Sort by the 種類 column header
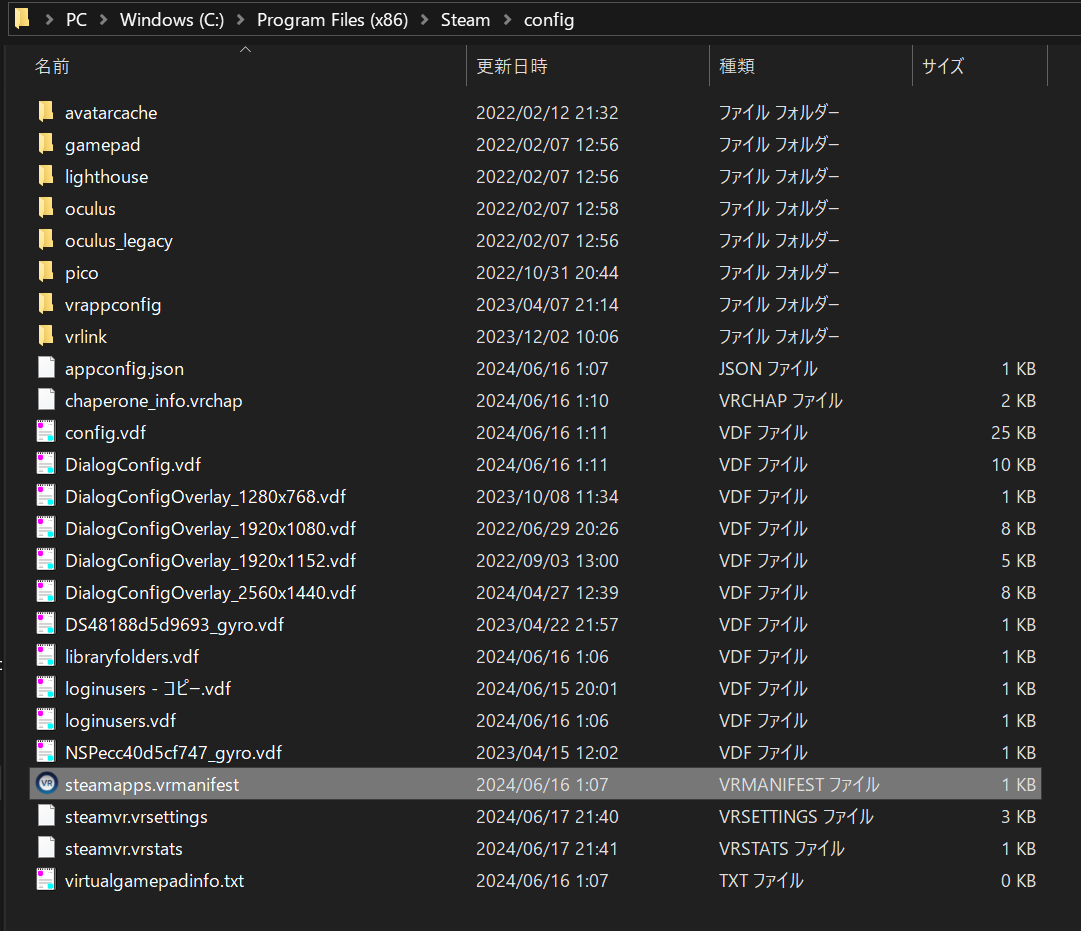This screenshot has width=1081, height=931. click(737, 66)
